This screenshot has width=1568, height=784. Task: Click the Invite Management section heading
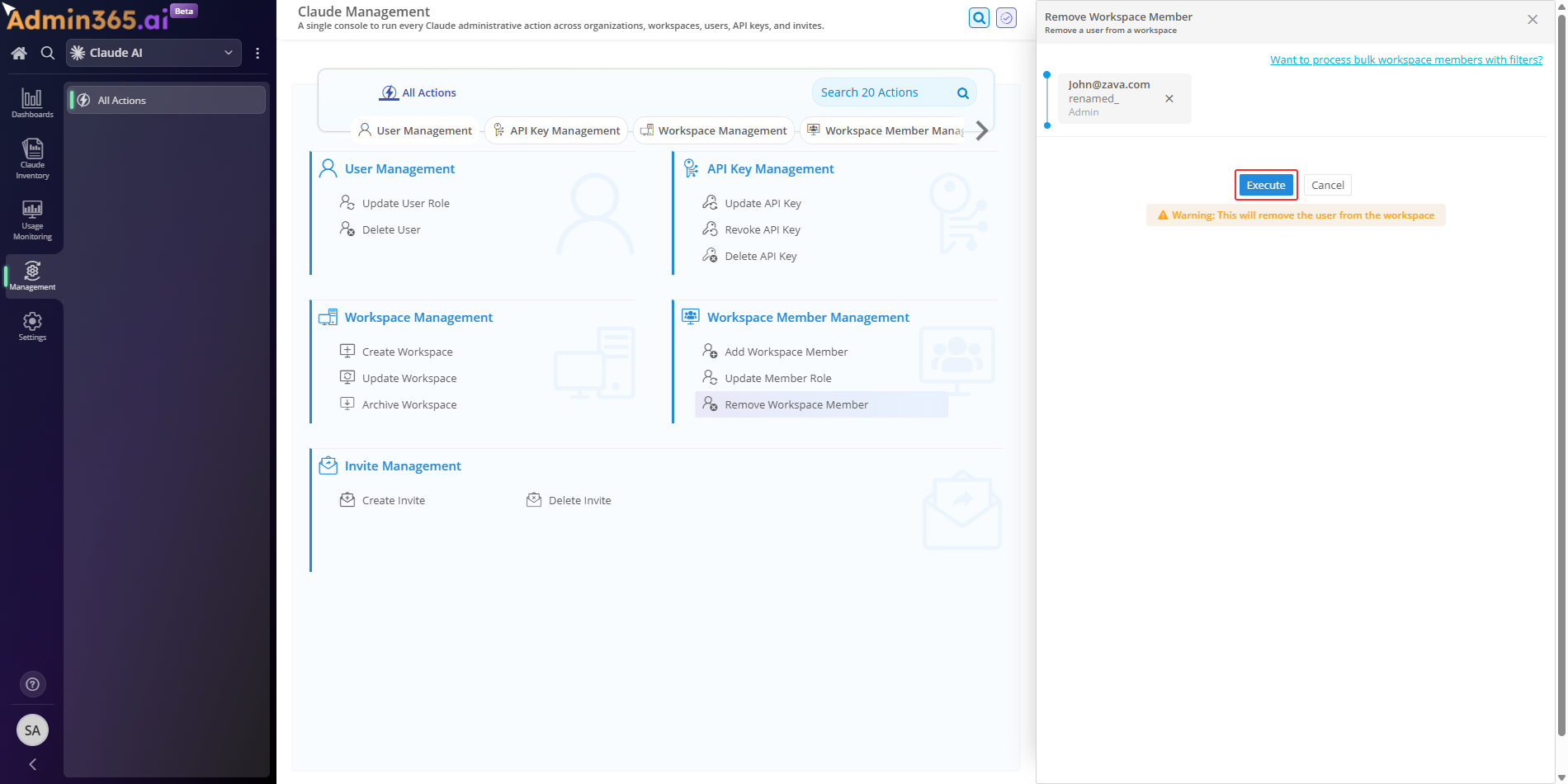click(x=403, y=465)
